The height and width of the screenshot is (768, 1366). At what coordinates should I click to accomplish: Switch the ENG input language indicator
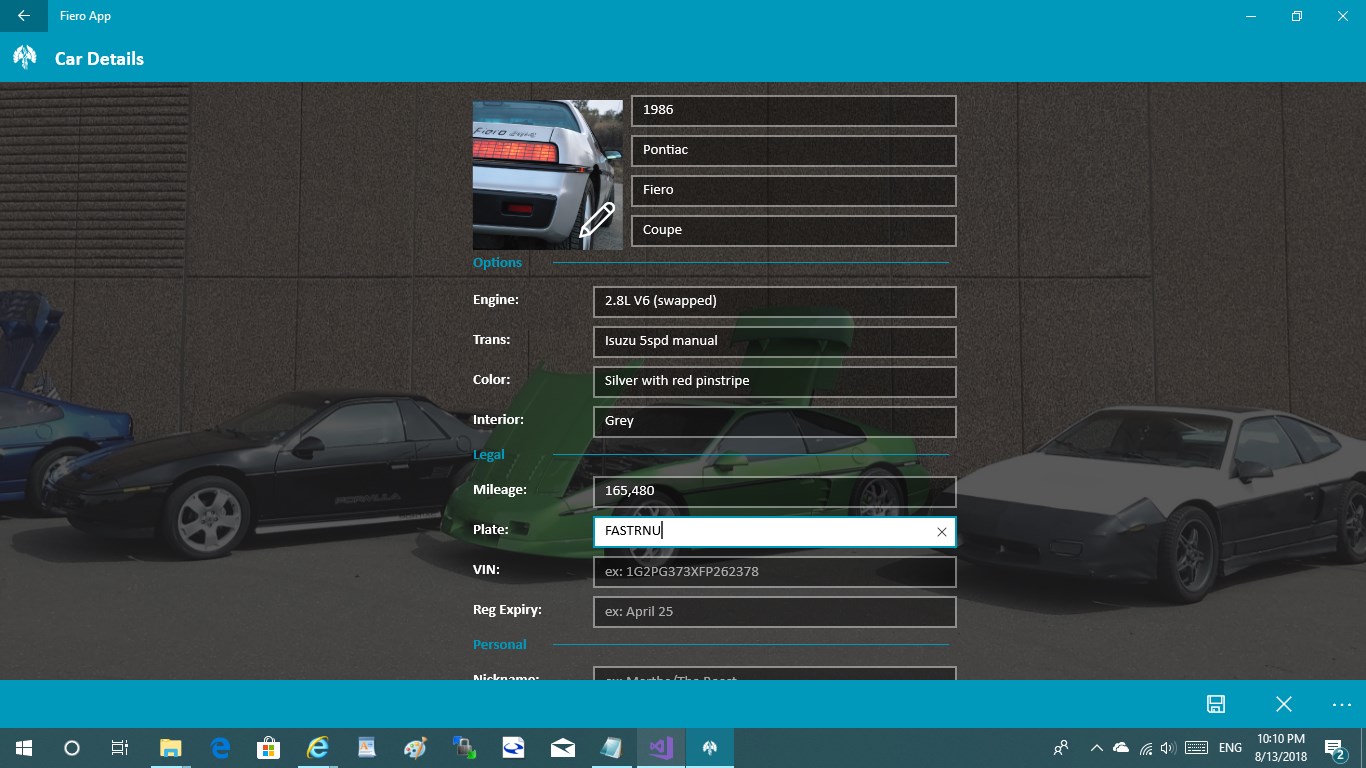coord(1230,748)
